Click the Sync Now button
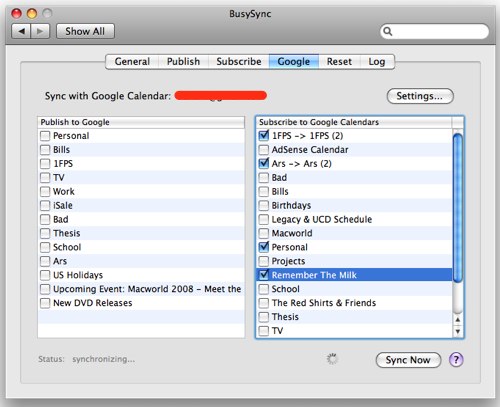Screen dimensions: 500x407 tap(408, 360)
